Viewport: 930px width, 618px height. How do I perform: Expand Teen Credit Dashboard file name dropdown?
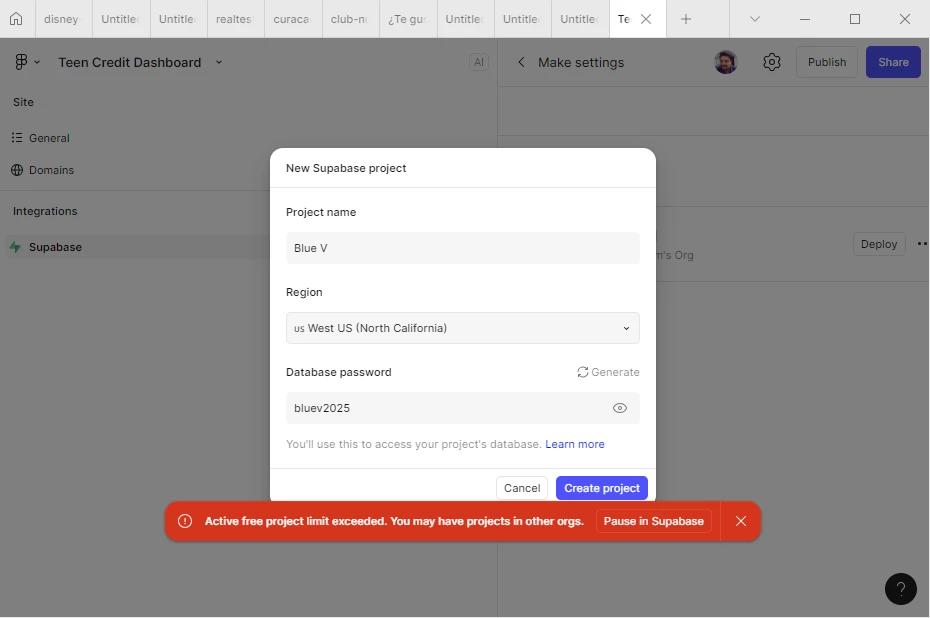click(219, 62)
